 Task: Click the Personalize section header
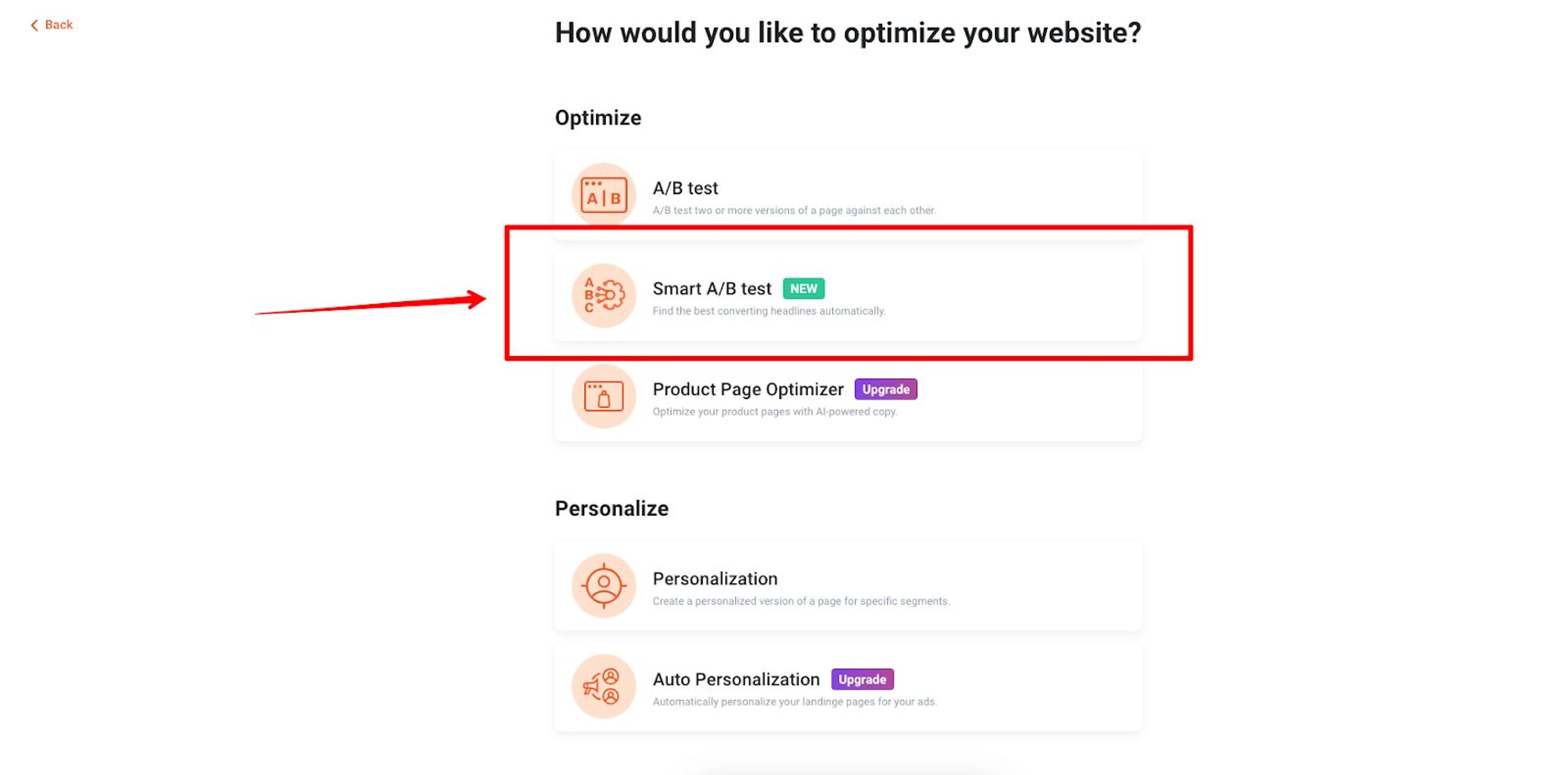(x=611, y=508)
